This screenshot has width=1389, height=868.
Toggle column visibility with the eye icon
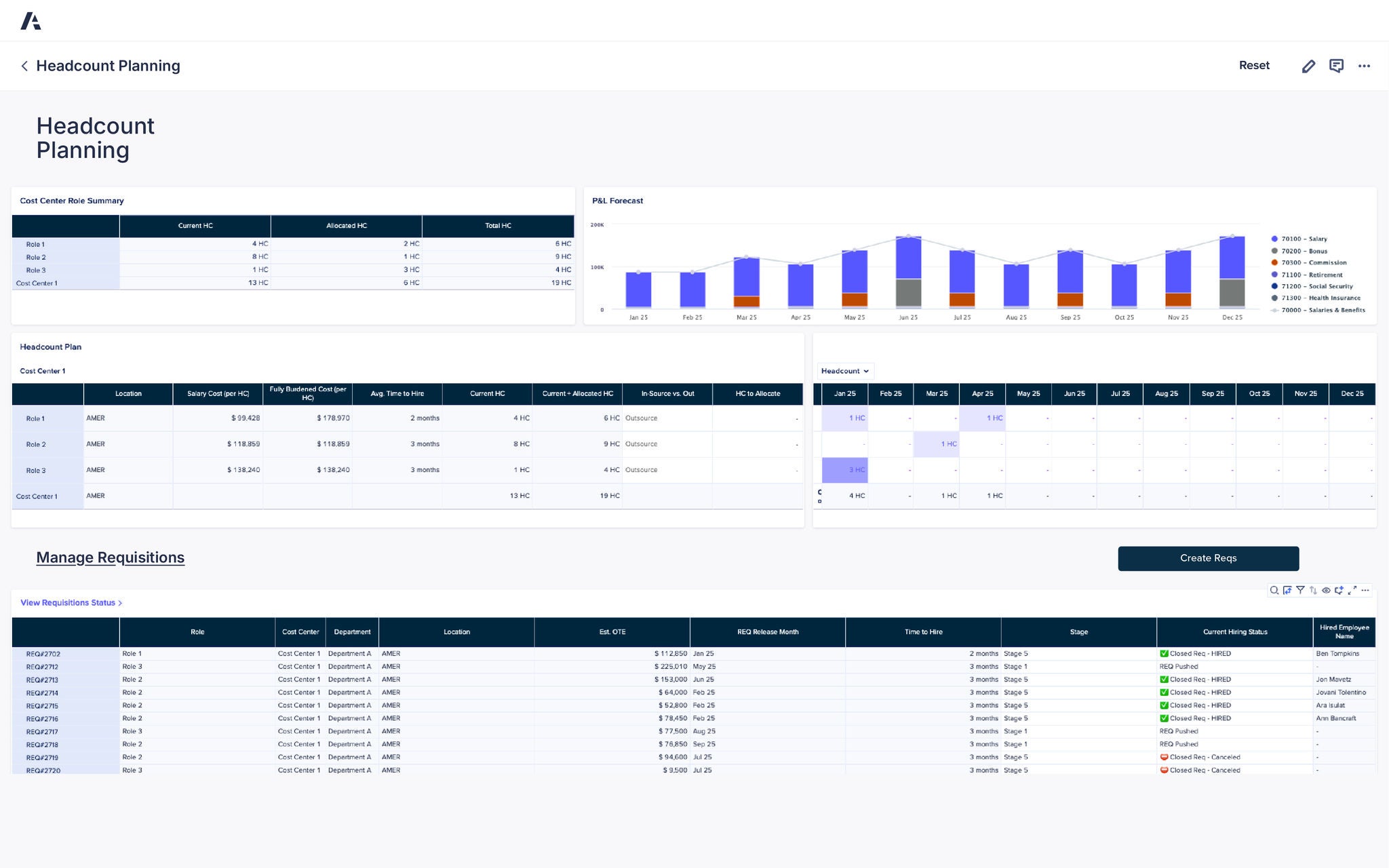click(x=1327, y=590)
